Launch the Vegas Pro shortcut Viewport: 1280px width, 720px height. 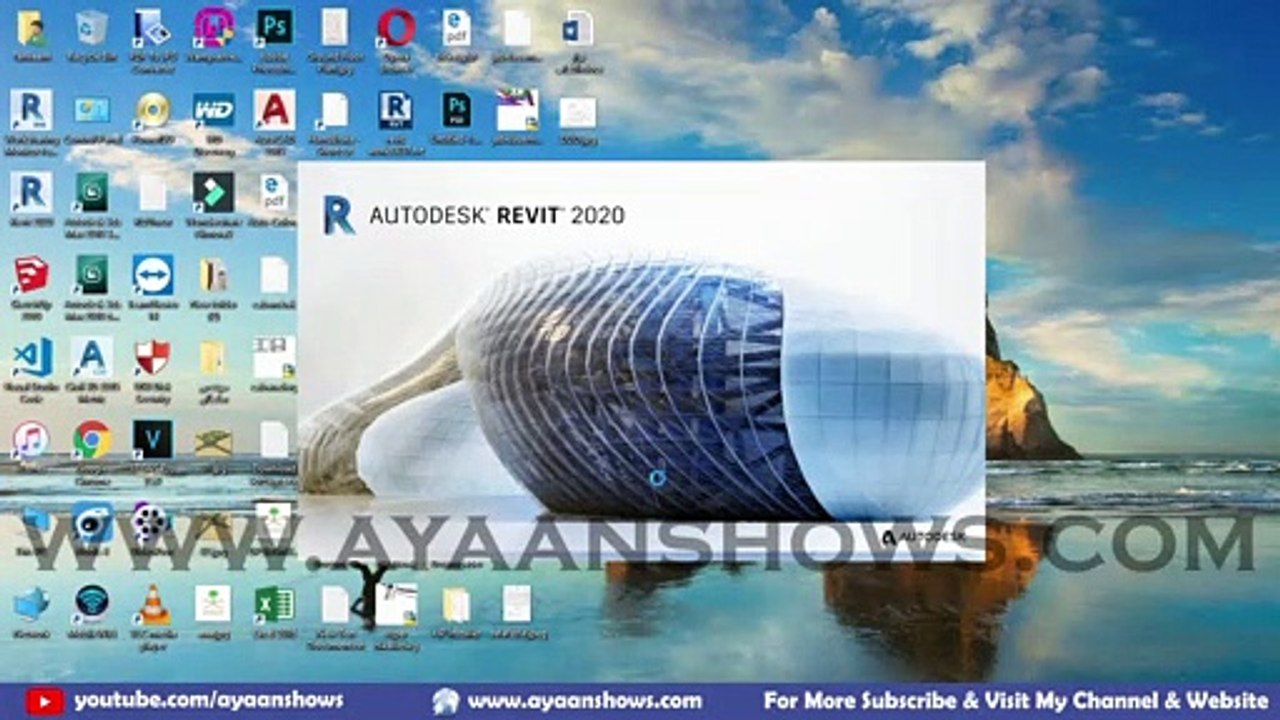(x=153, y=439)
